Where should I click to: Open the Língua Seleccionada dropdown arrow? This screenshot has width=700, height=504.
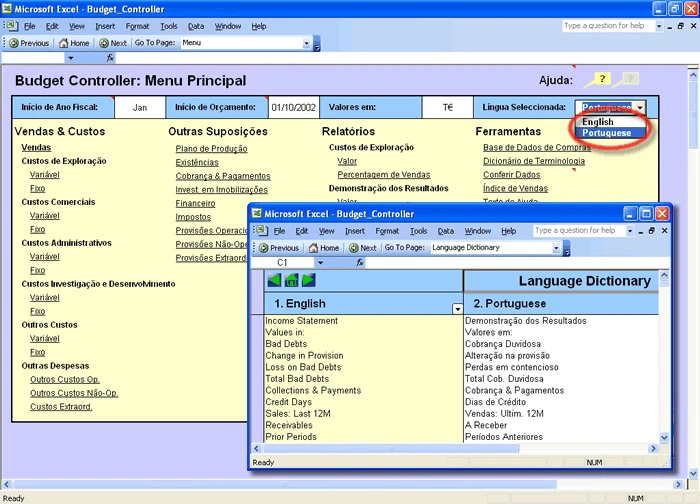641,108
